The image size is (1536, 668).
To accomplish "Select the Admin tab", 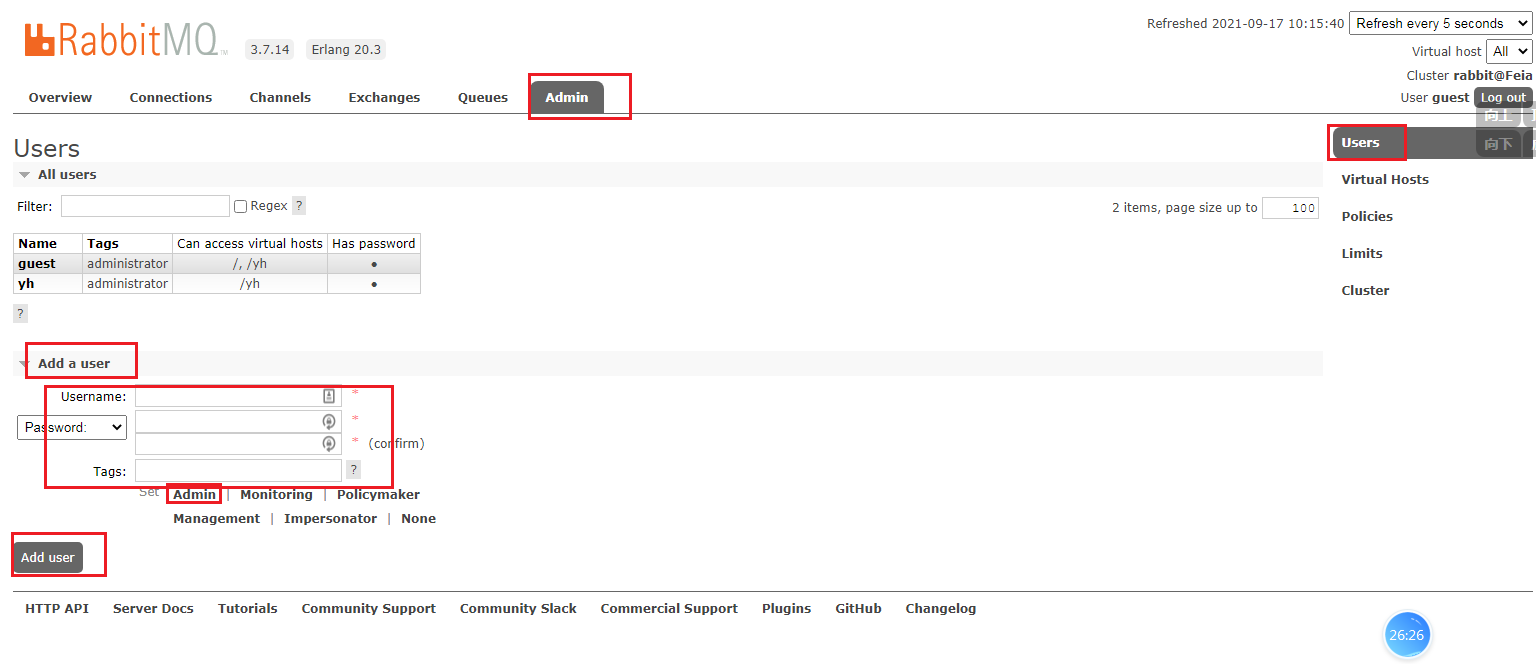I will [567, 97].
